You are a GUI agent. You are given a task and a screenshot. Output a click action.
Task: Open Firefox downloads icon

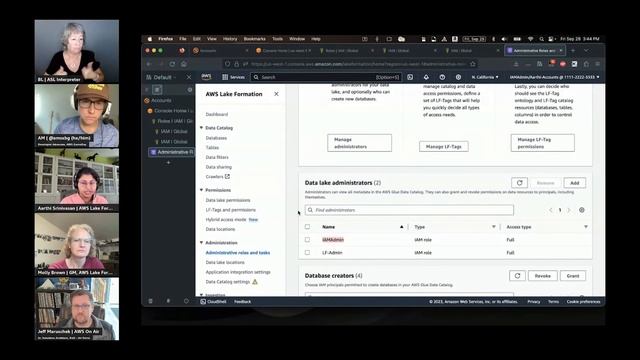coord(516,64)
